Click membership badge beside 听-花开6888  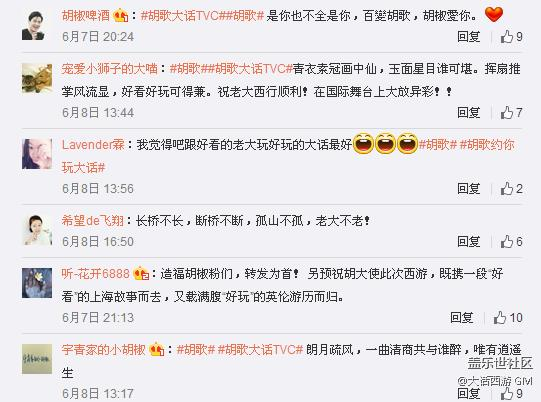point(141,274)
